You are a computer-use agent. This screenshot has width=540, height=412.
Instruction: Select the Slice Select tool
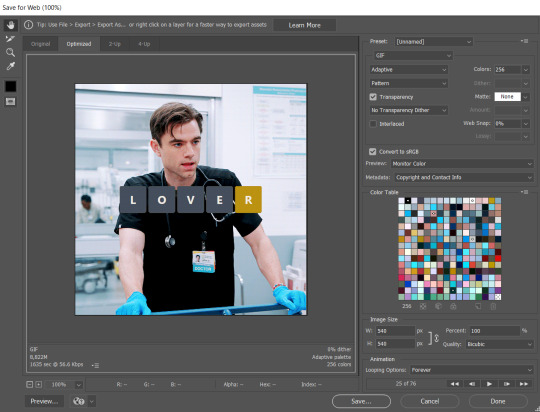pos(10,39)
